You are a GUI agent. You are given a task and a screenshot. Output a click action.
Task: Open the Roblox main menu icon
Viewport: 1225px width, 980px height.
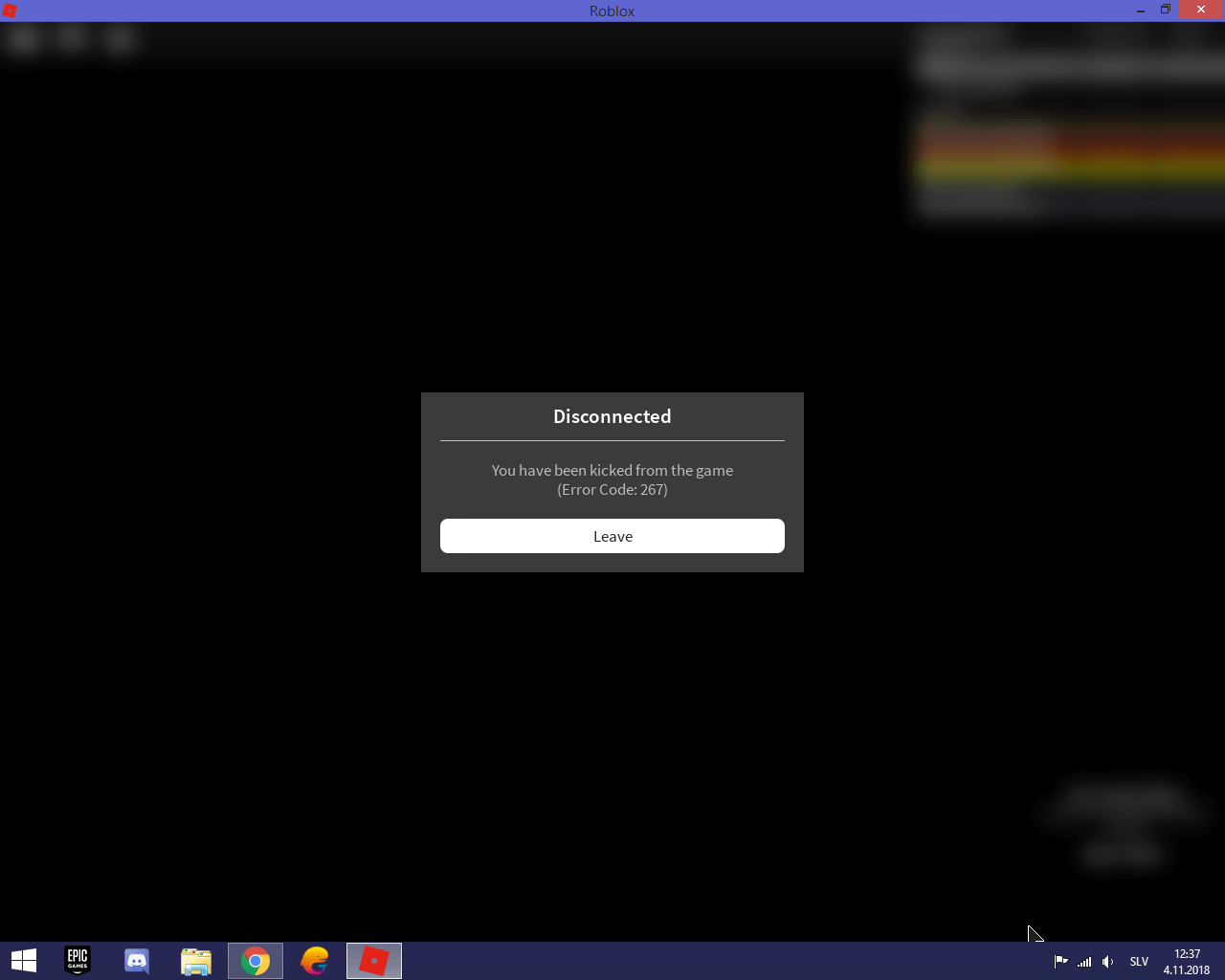pyautogui.click(x=23, y=39)
